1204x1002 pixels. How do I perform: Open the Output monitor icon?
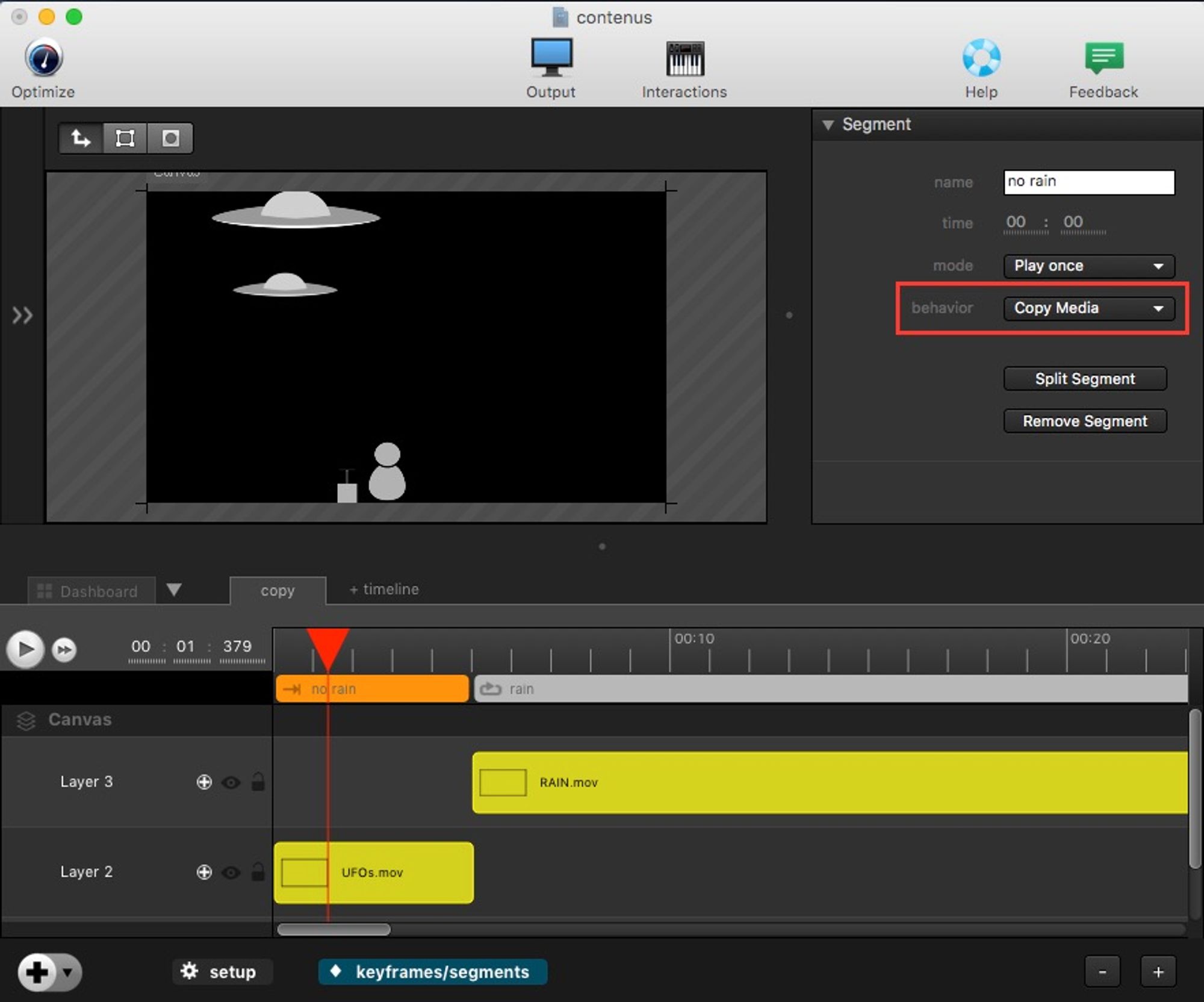[551, 58]
